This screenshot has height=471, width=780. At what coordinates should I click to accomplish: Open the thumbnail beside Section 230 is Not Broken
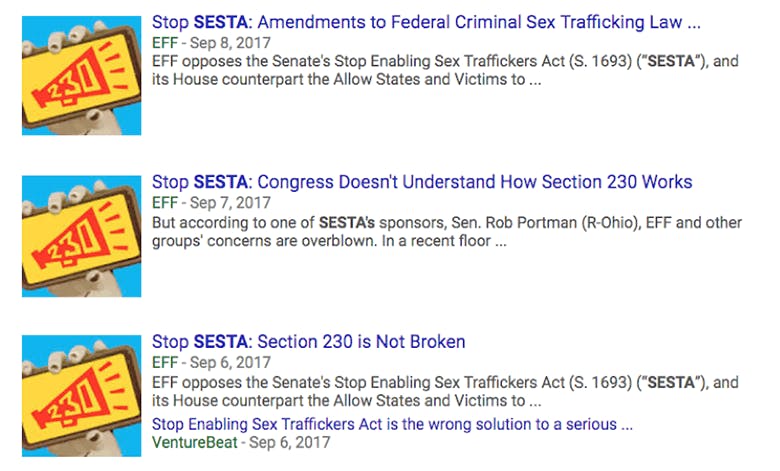(x=82, y=396)
